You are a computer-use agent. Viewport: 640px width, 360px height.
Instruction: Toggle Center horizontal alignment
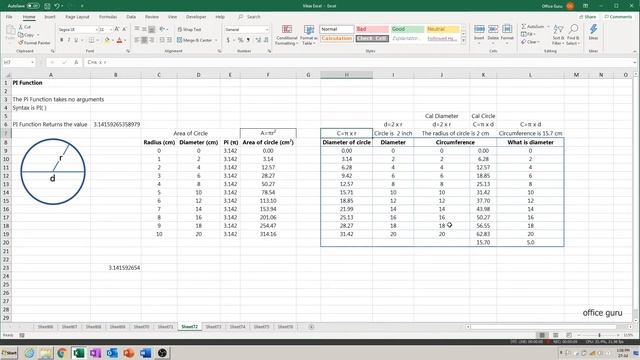pos(144,40)
